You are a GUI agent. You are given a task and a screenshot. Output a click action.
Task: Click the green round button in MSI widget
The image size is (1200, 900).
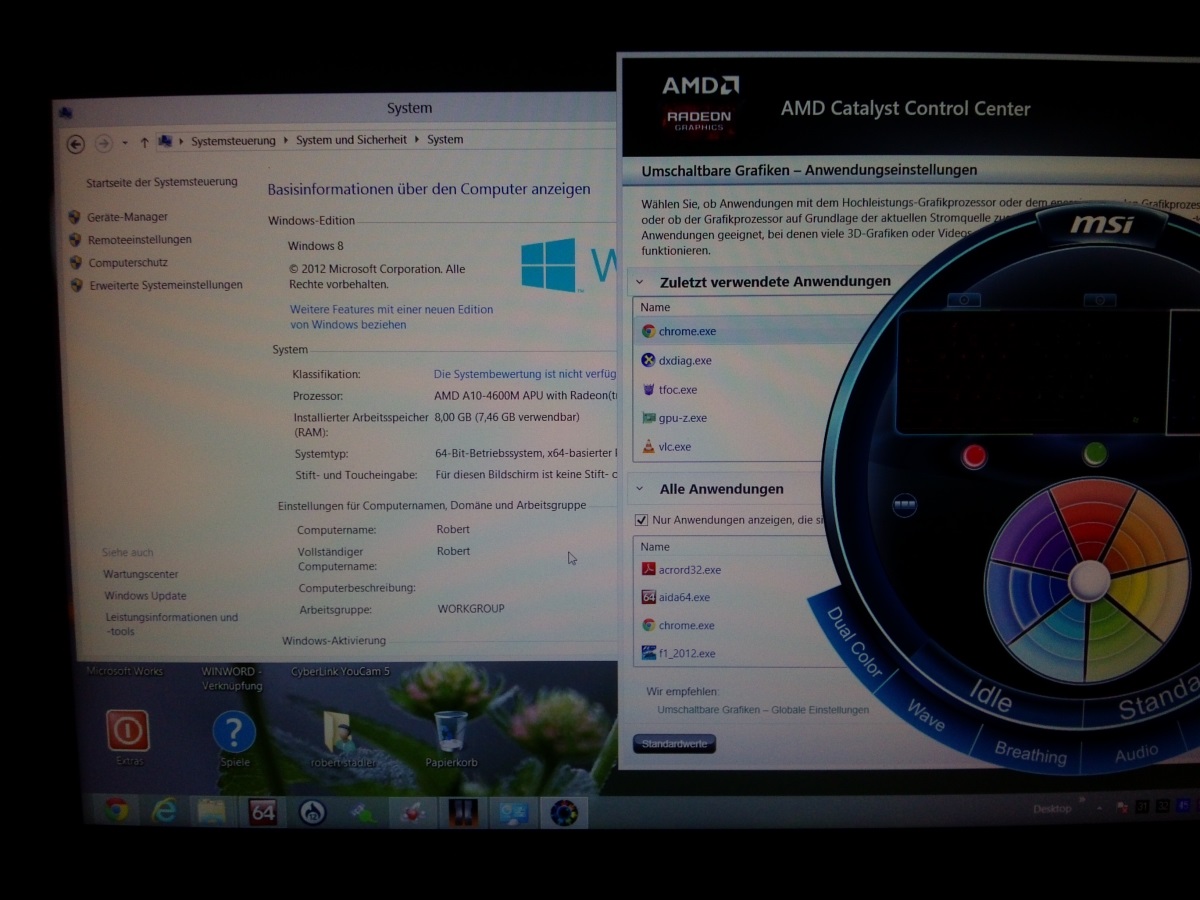tap(1096, 455)
